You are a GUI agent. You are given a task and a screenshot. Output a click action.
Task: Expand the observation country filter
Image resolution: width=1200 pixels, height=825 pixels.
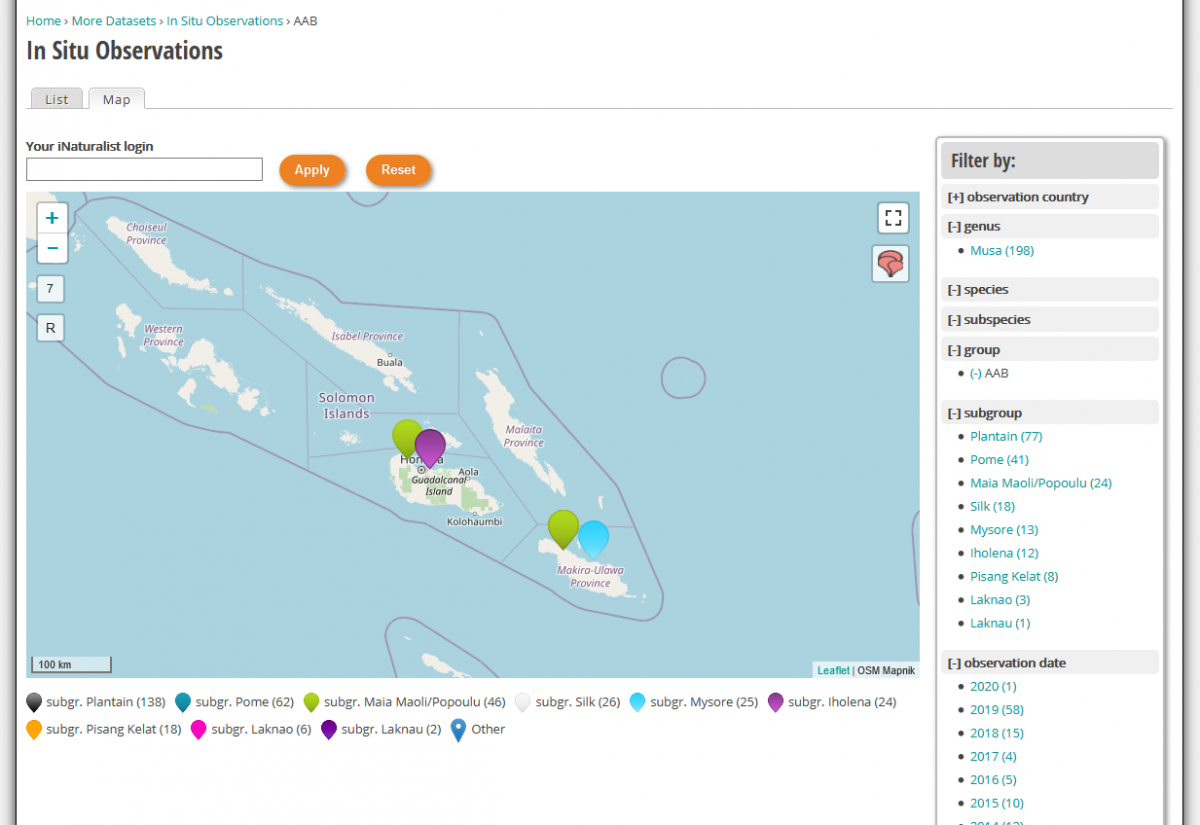[1050, 197]
